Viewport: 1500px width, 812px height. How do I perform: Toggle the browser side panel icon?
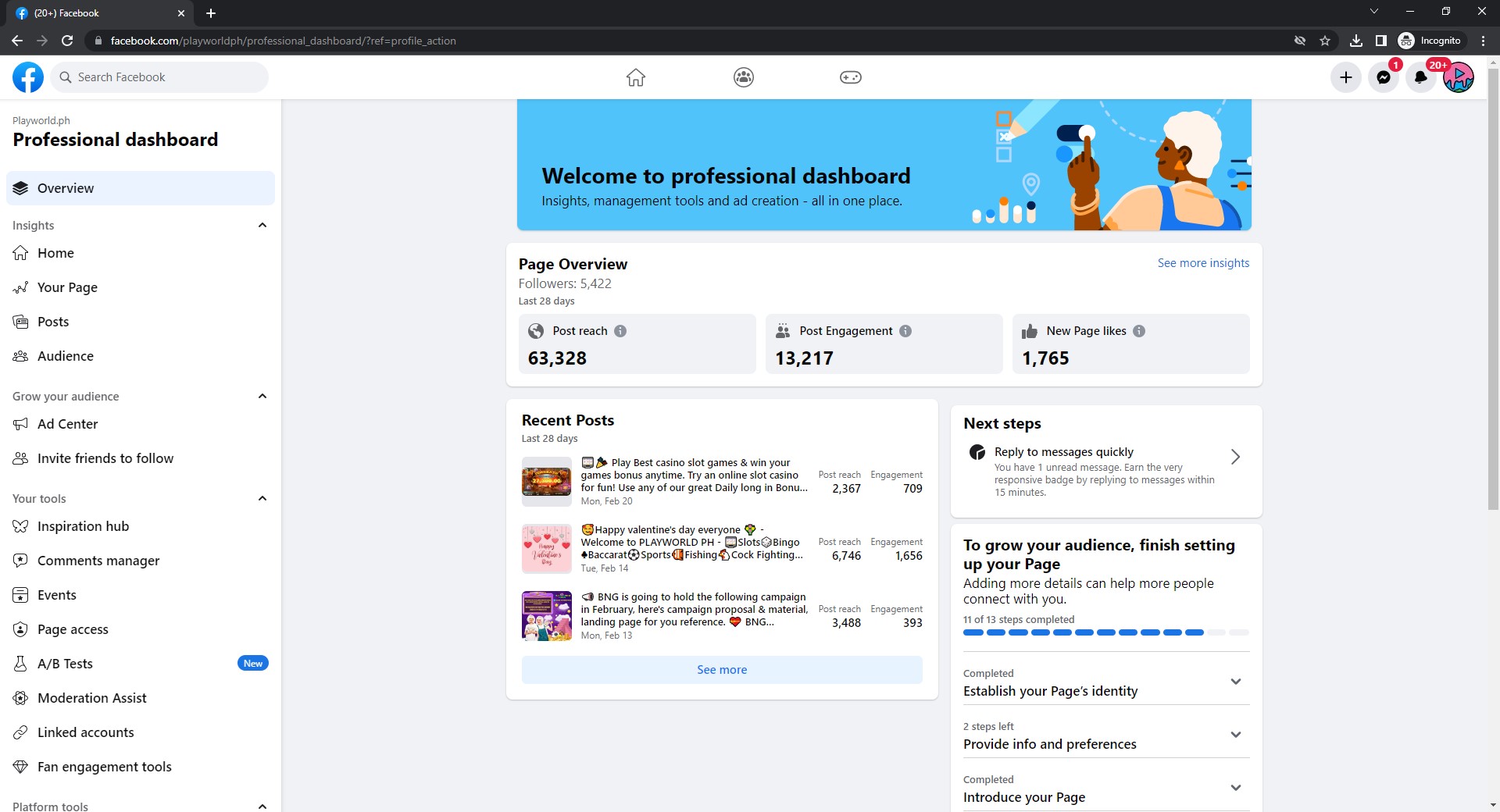tap(1381, 41)
